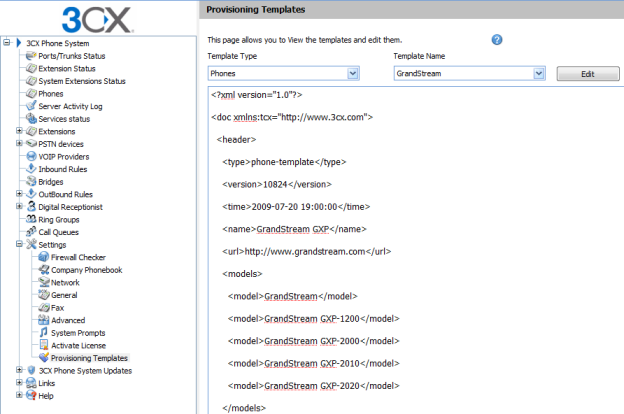Click the blue help question mark icon
Screen dimensions: 624x414
coord(497,40)
